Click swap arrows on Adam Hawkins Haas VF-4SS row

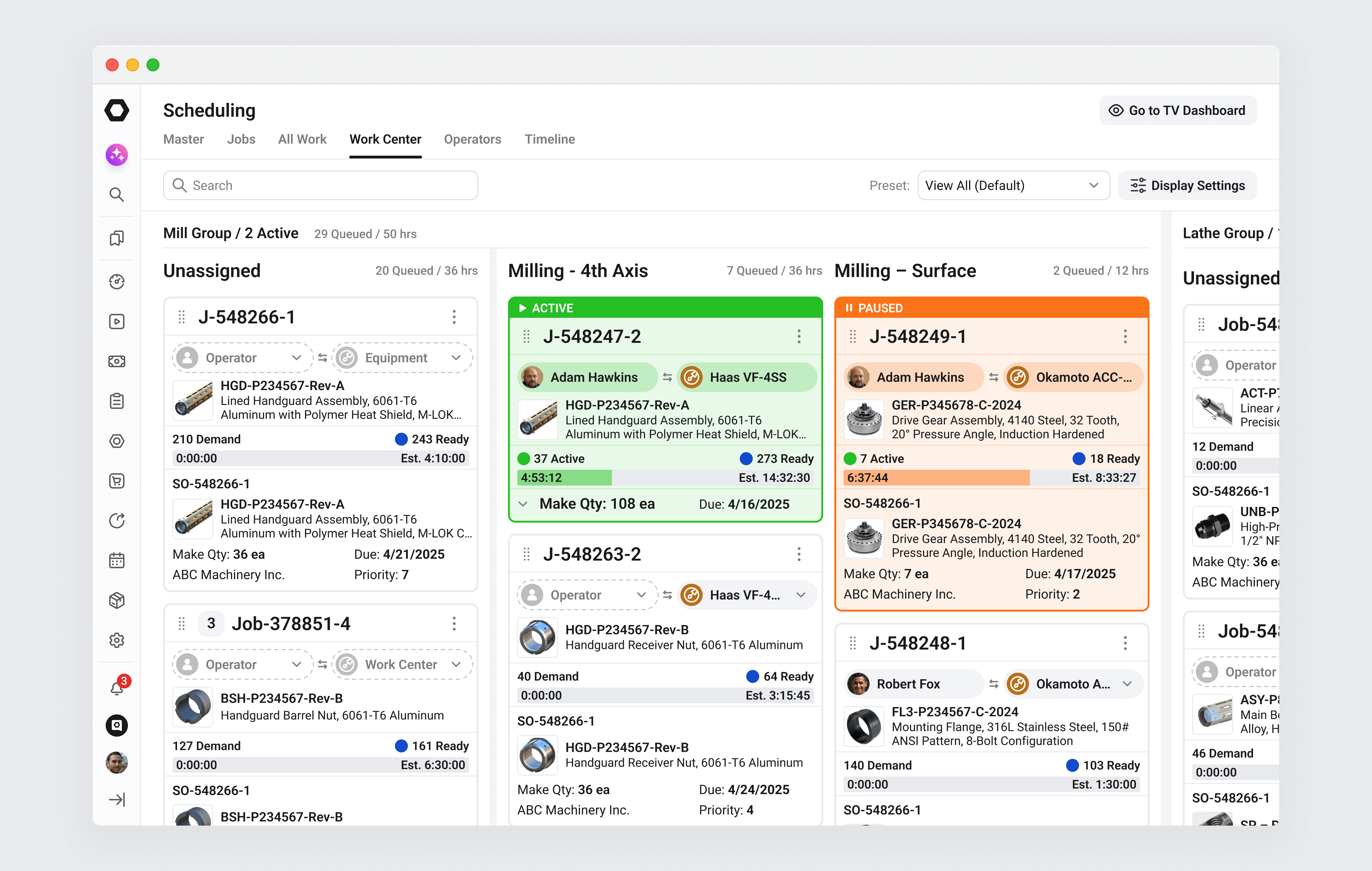[x=667, y=377]
